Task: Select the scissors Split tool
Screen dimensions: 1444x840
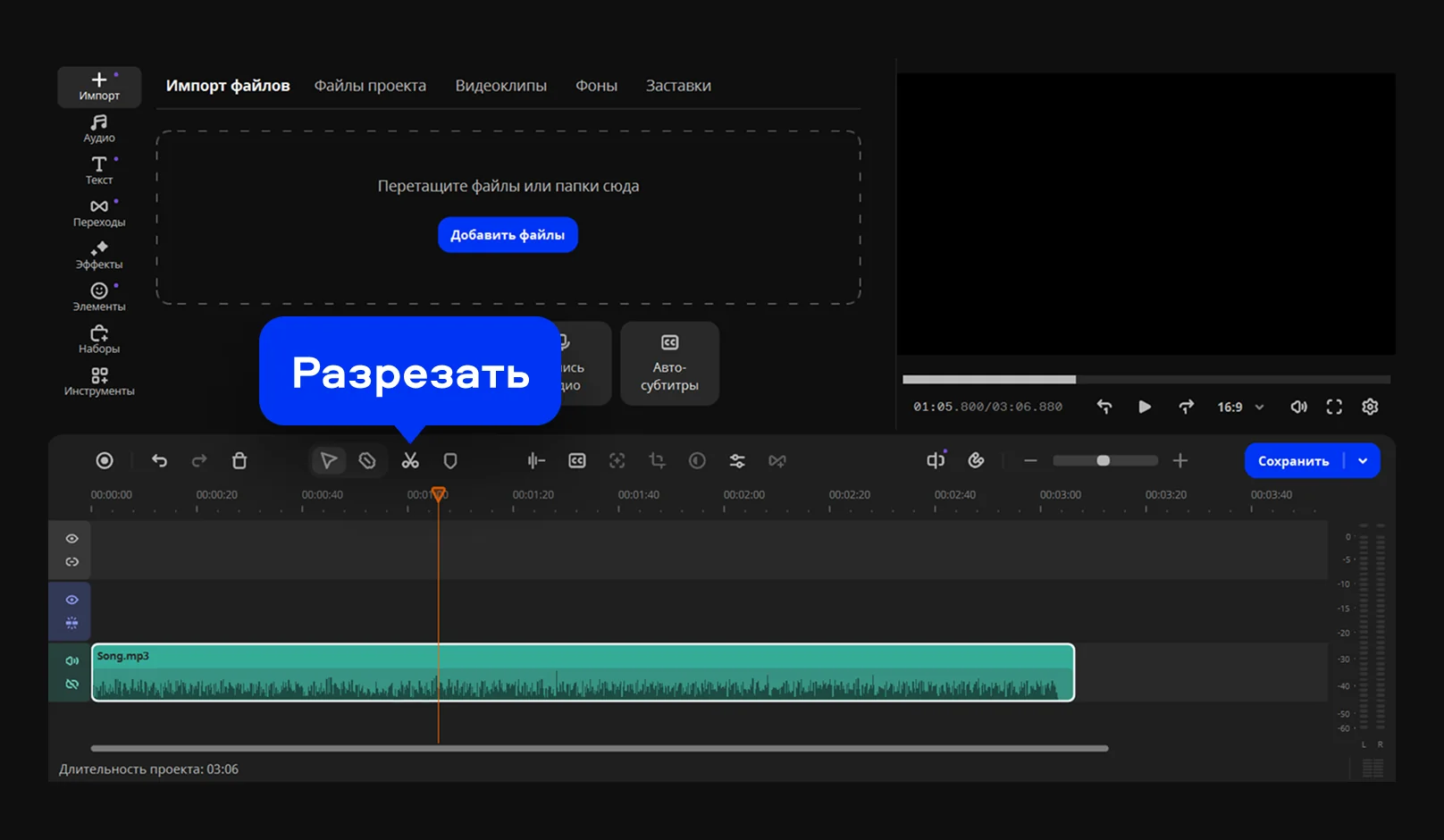Action: pos(410,461)
